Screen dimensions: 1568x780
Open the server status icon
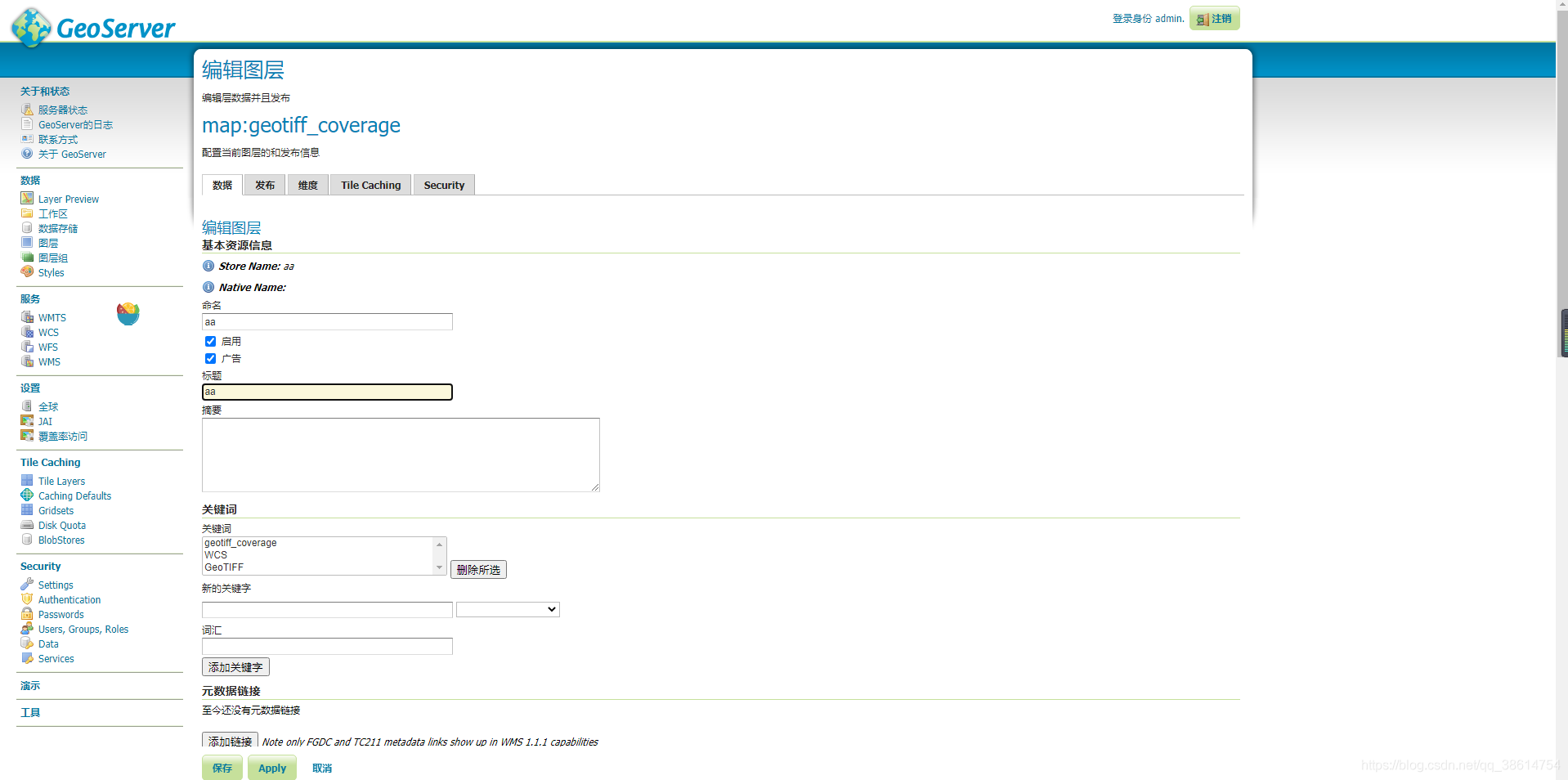click(x=27, y=110)
